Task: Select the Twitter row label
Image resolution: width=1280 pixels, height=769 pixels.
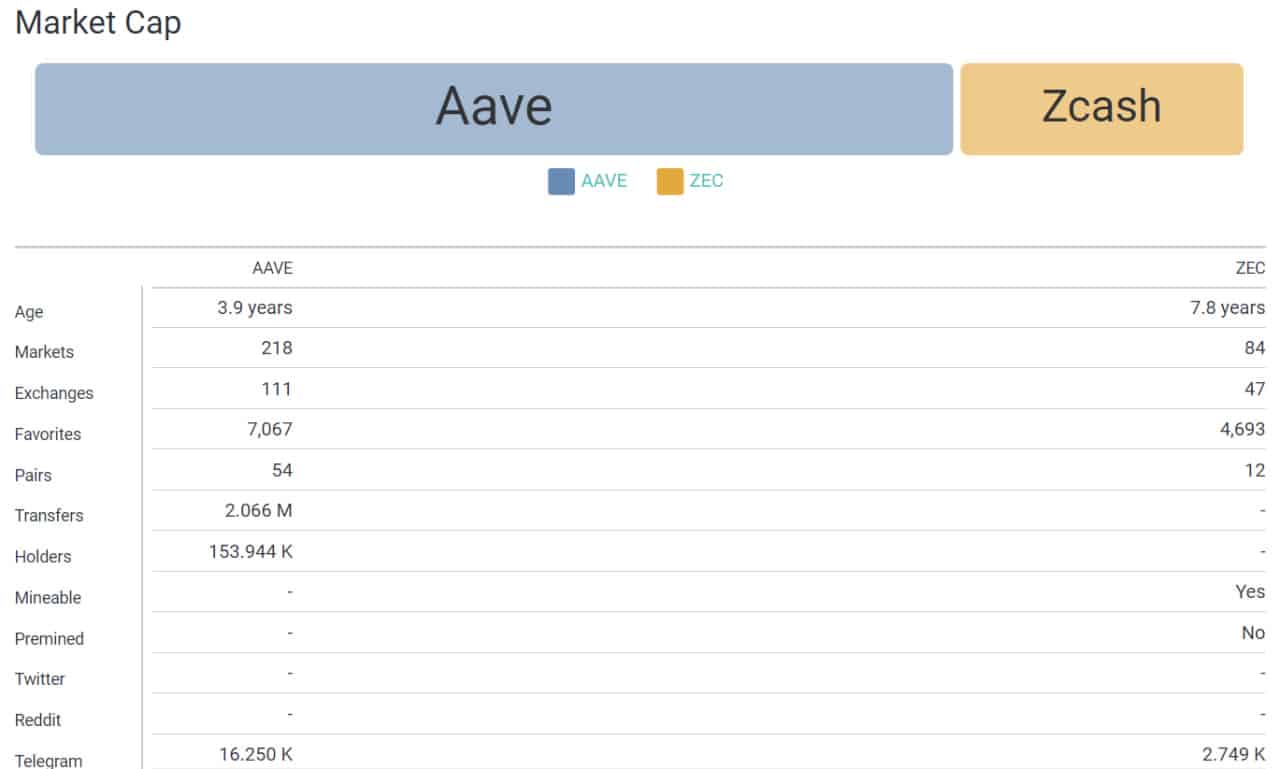Action: 40,679
